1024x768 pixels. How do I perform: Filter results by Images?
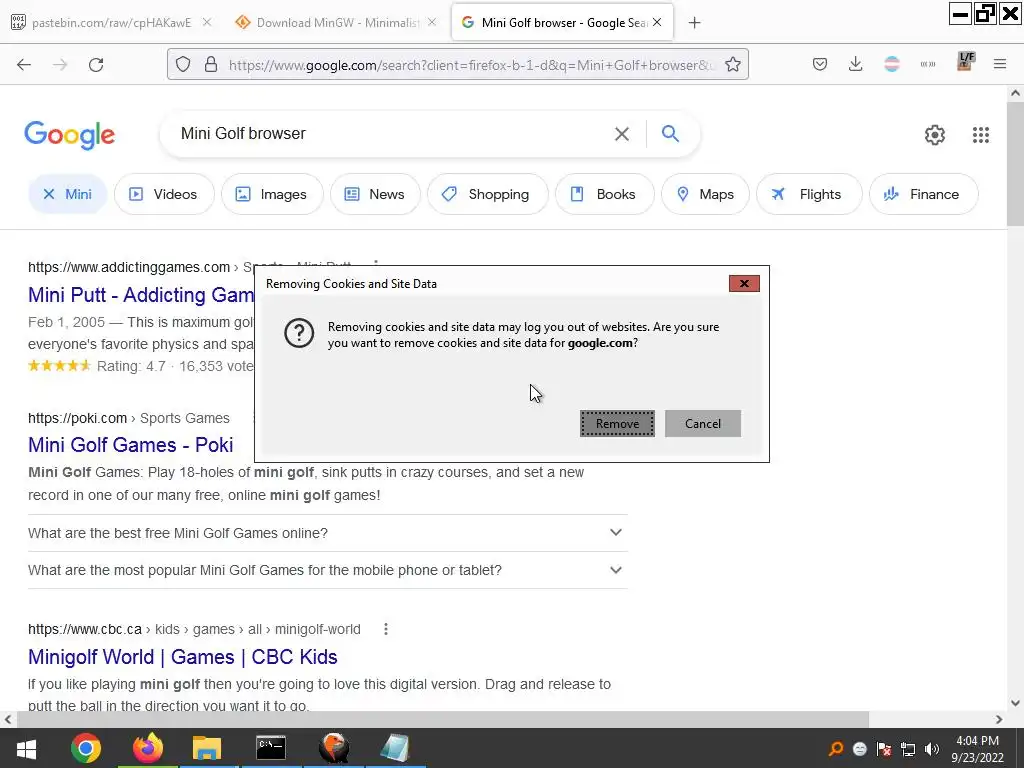272,194
